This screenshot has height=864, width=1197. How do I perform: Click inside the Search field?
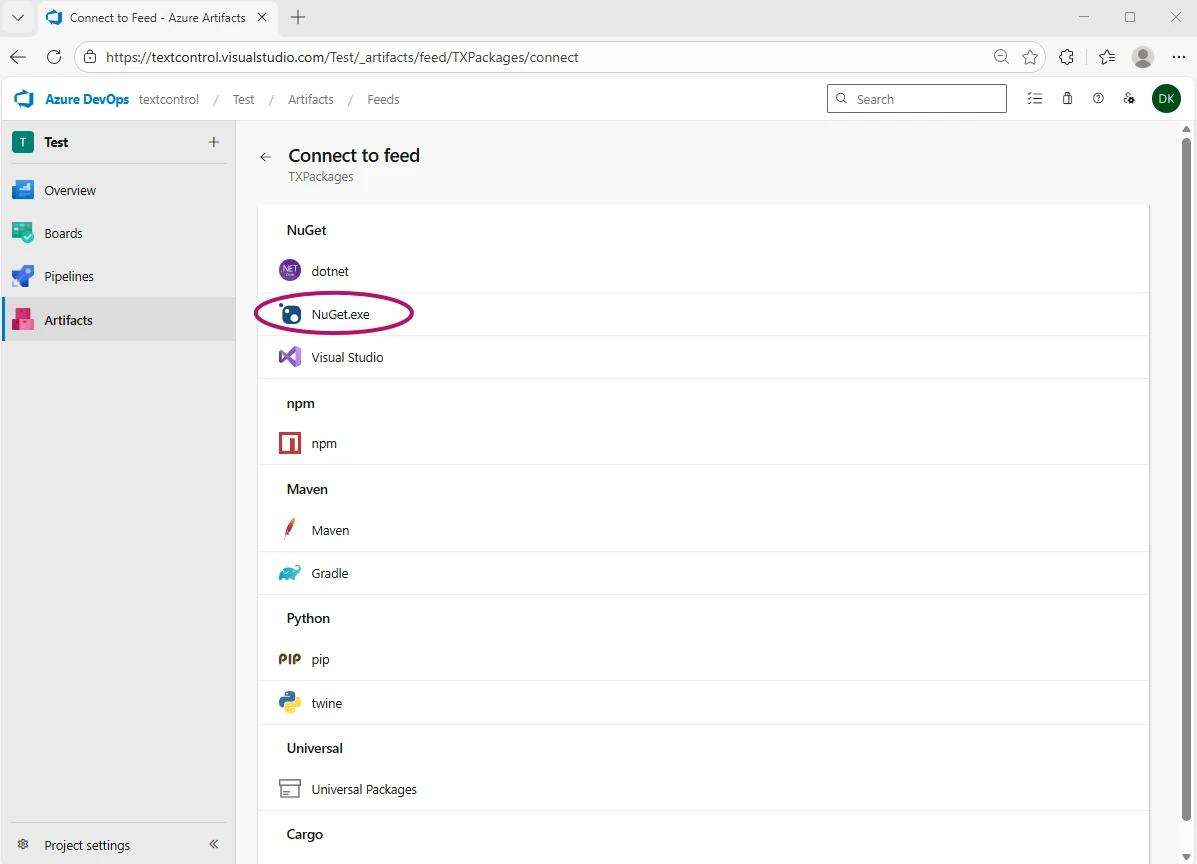916,98
